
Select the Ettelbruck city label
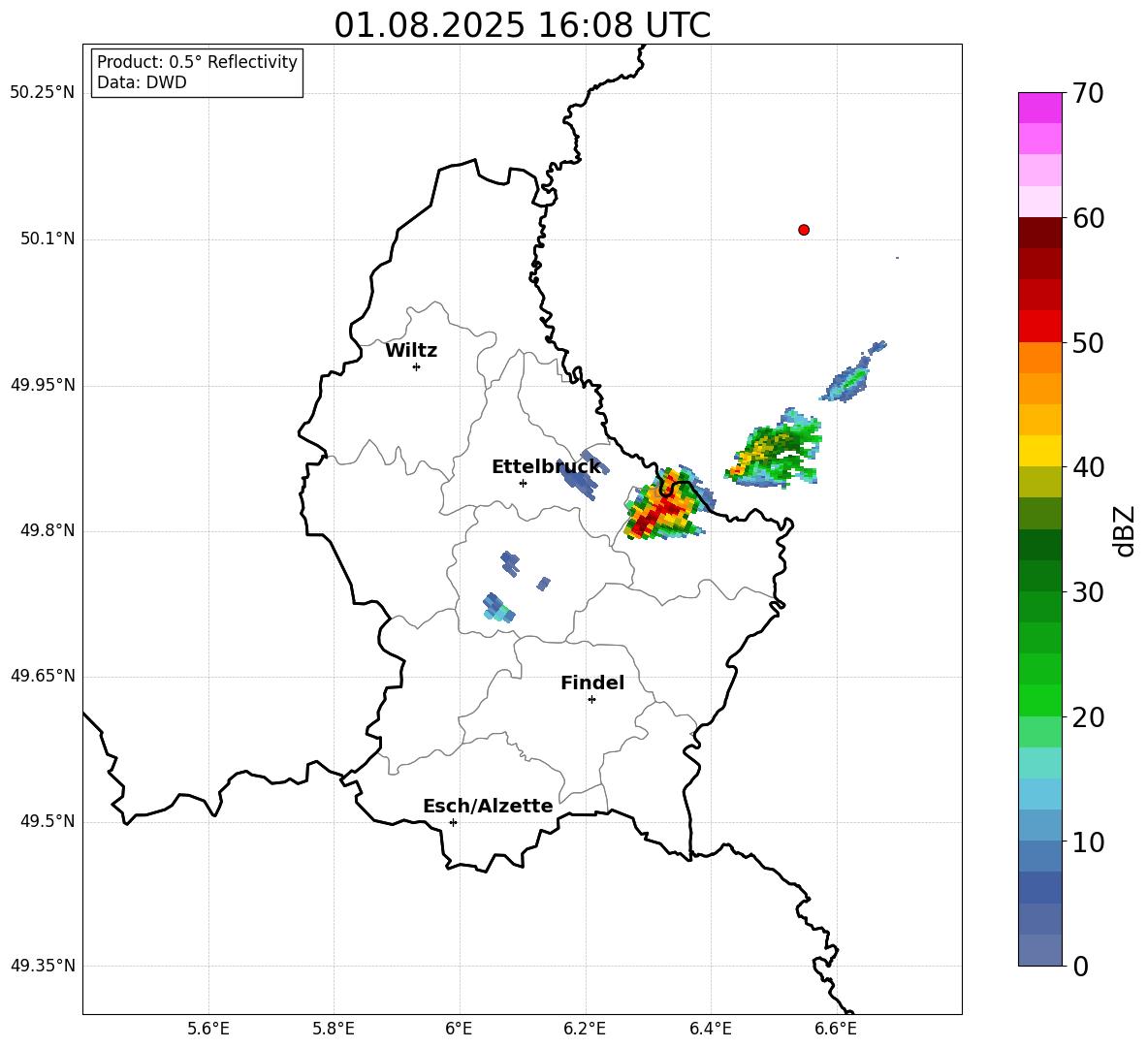tap(546, 467)
